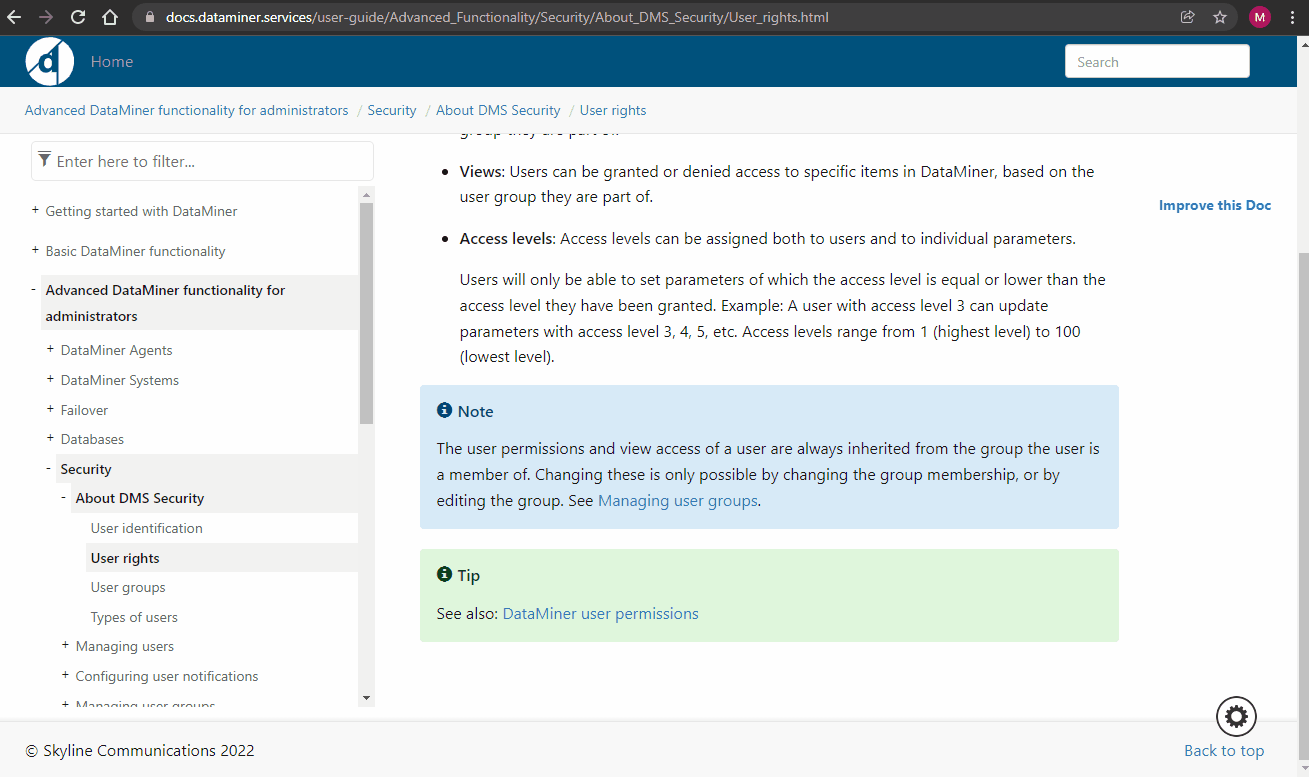Reload the page
The height and width of the screenshot is (777, 1309).
[78, 17]
